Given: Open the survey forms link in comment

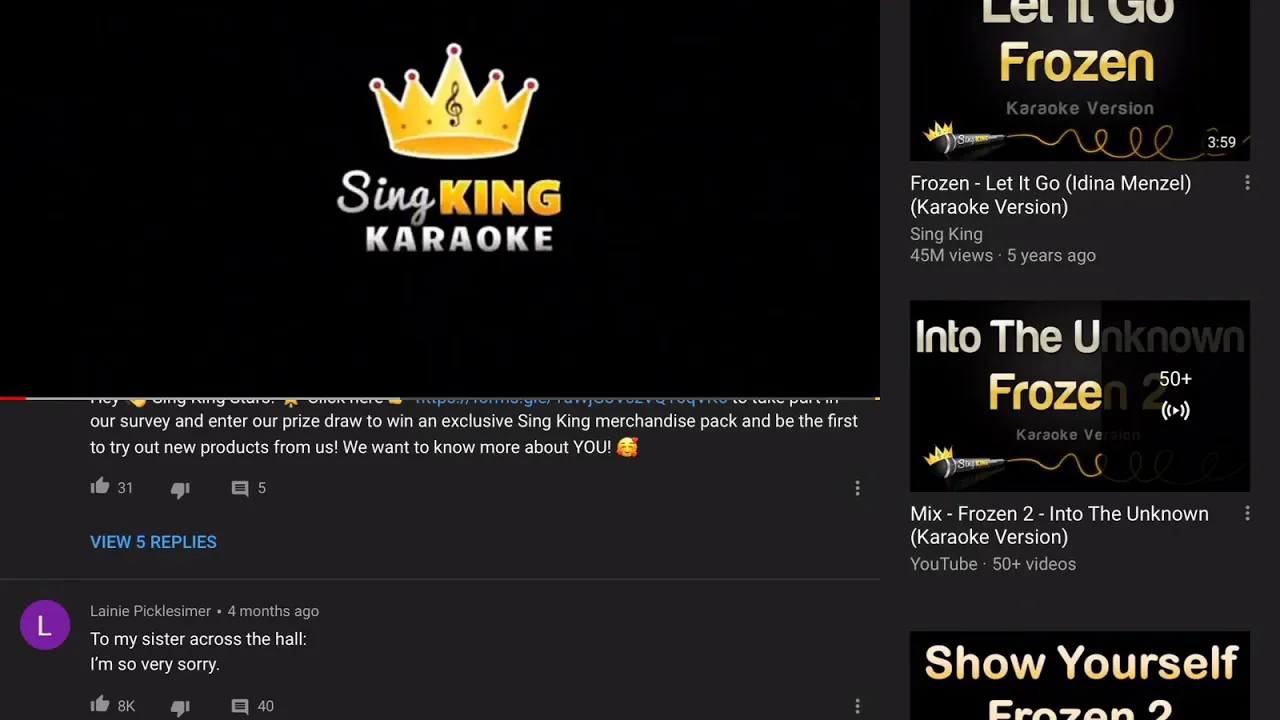Looking at the screenshot, I should coord(571,399).
